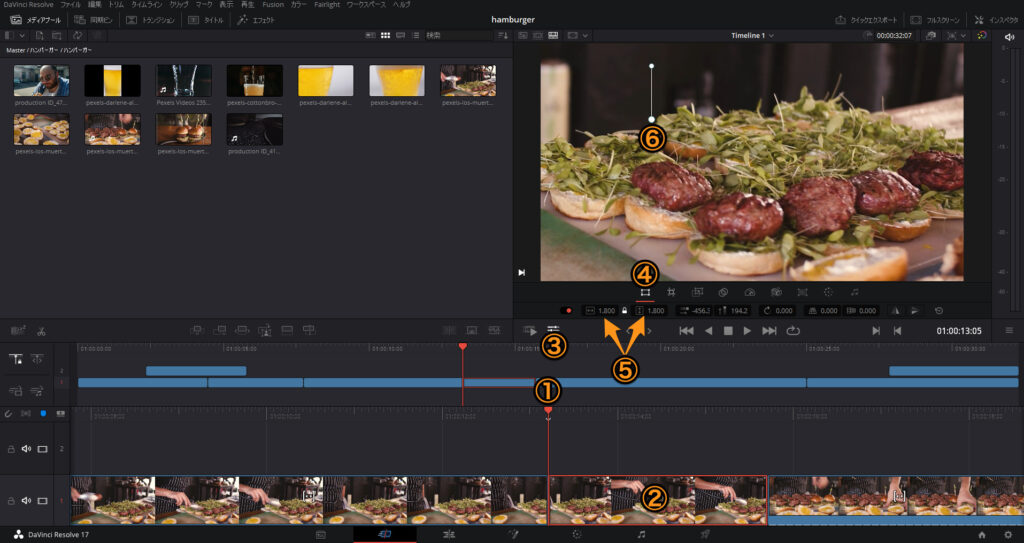Image resolution: width=1024 pixels, height=543 pixels.
Task: Toggle timeline snapping magnet icon
Action: 8,413
